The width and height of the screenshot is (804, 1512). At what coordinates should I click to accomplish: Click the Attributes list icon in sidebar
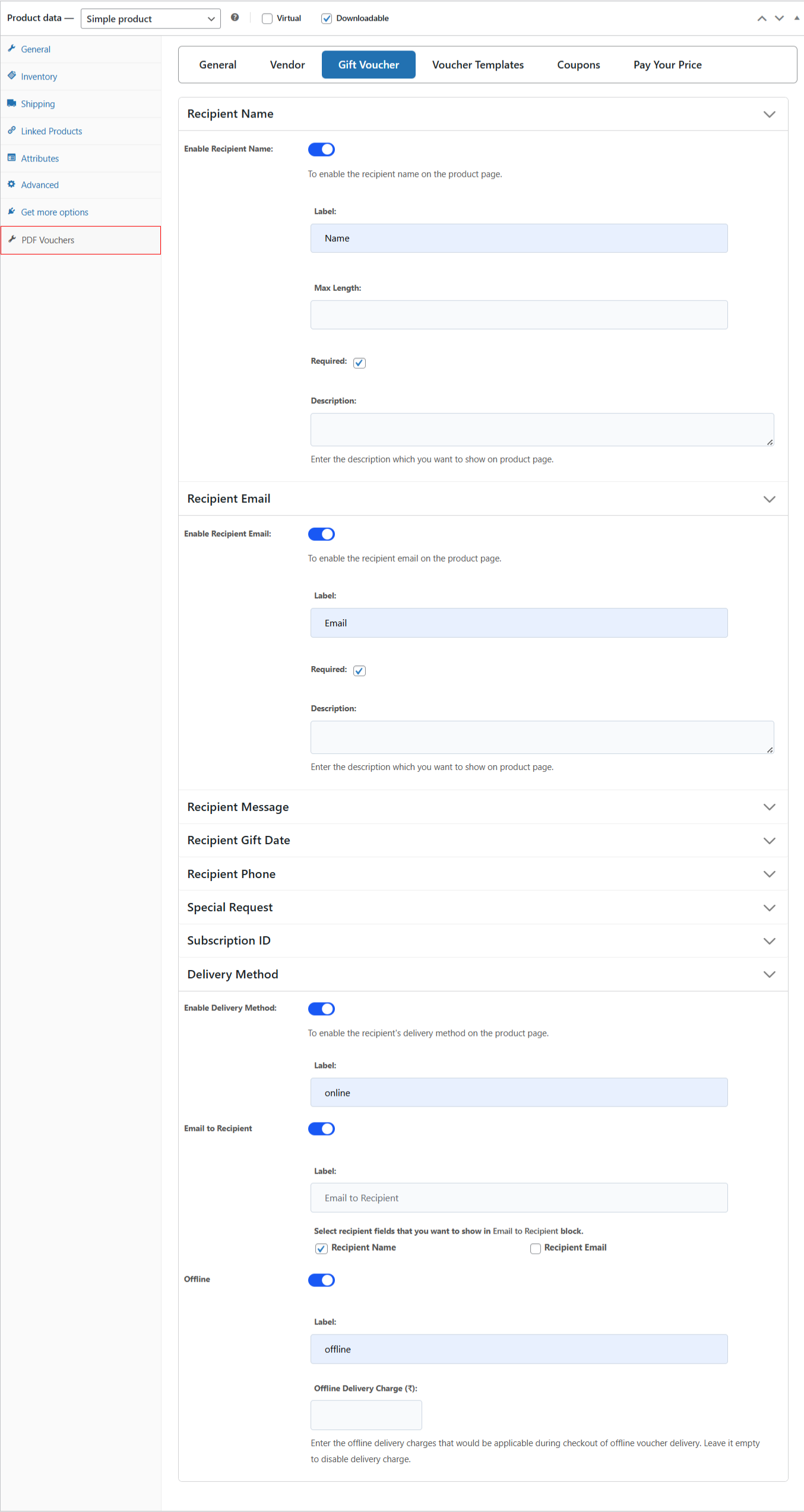click(11, 158)
